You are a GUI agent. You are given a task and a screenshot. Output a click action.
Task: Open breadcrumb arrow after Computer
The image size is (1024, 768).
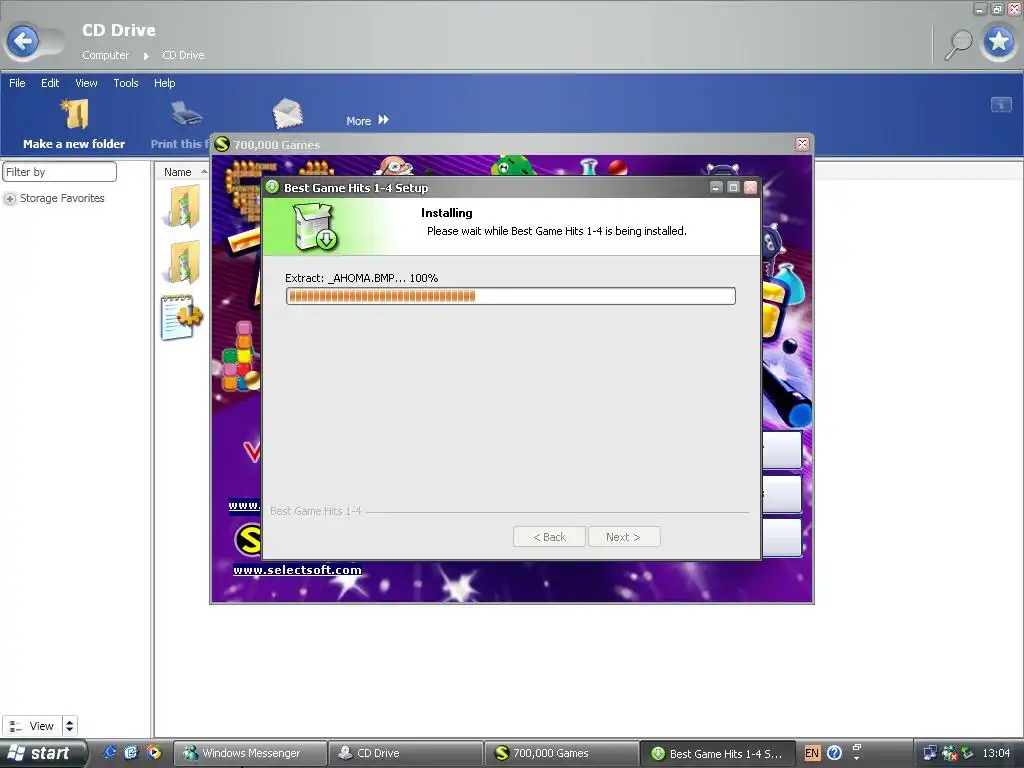(x=146, y=56)
